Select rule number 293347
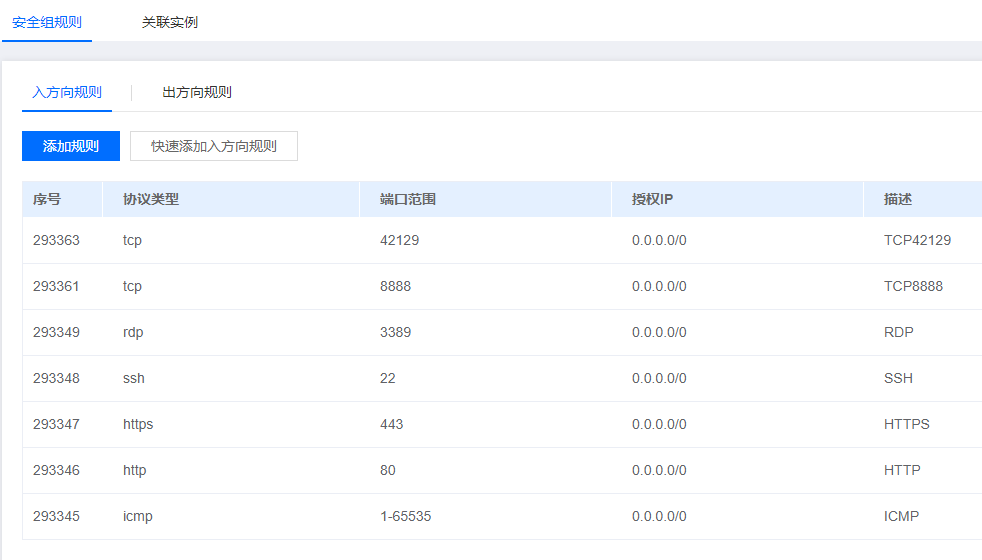 pos(56,425)
